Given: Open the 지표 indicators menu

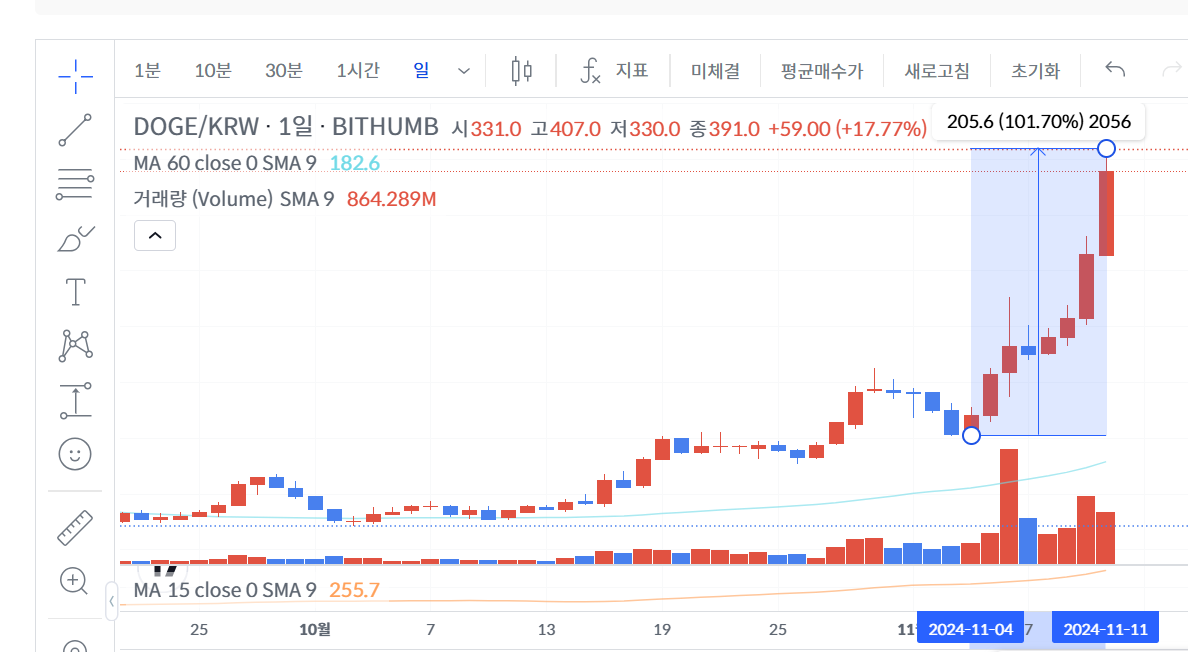Looking at the screenshot, I should [x=632, y=70].
